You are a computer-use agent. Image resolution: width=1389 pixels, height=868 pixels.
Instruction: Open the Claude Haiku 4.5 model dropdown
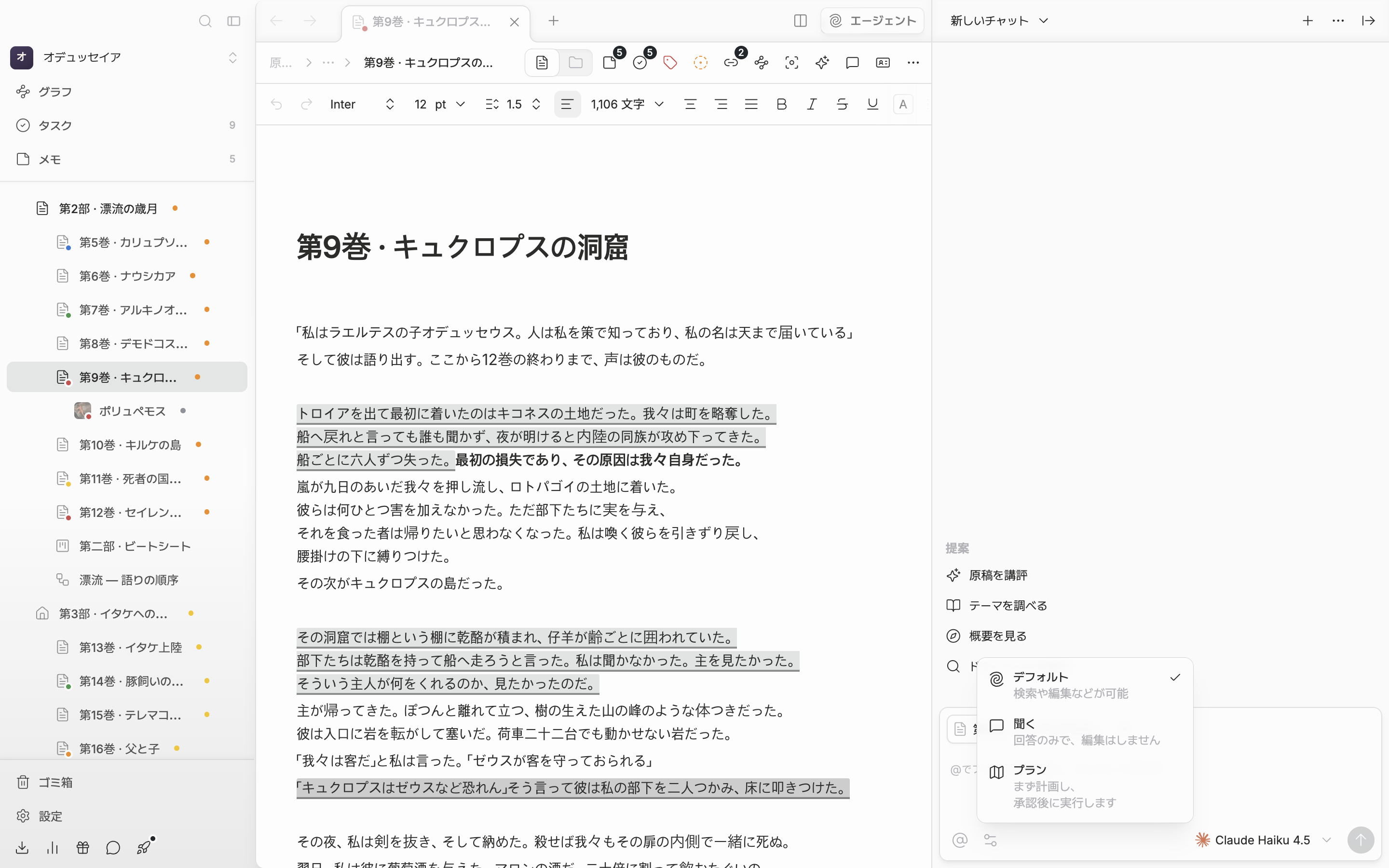pyautogui.click(x=1263, y=841)
